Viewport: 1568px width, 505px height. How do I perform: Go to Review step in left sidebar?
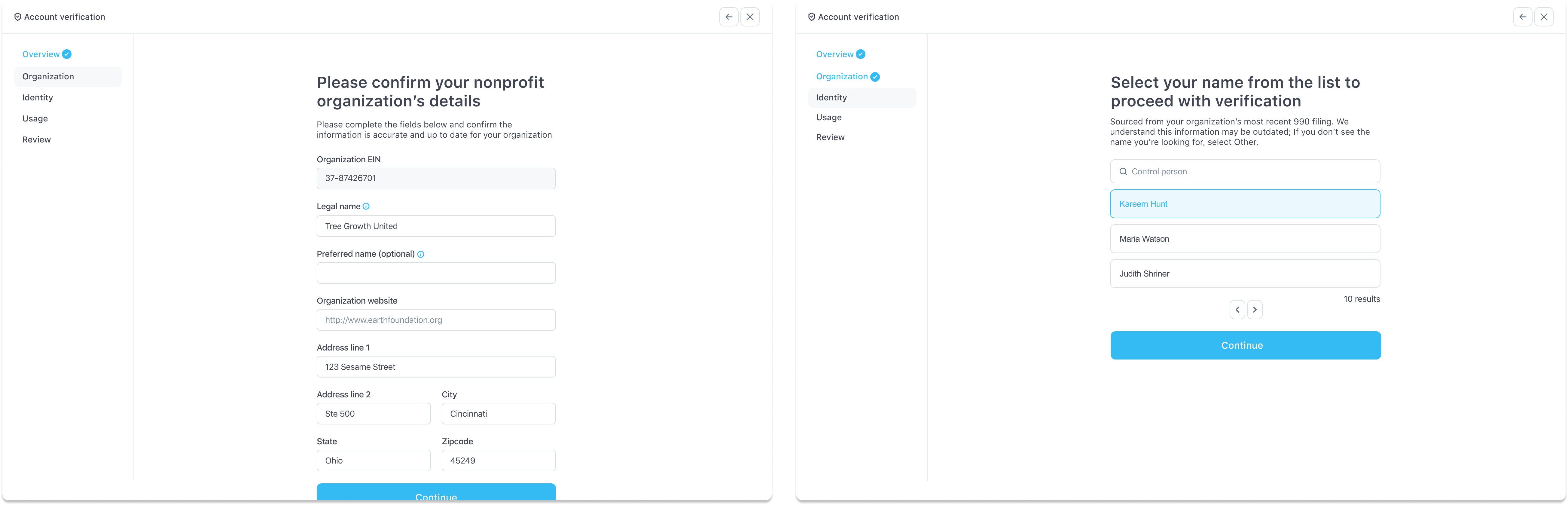click(37, 139)
